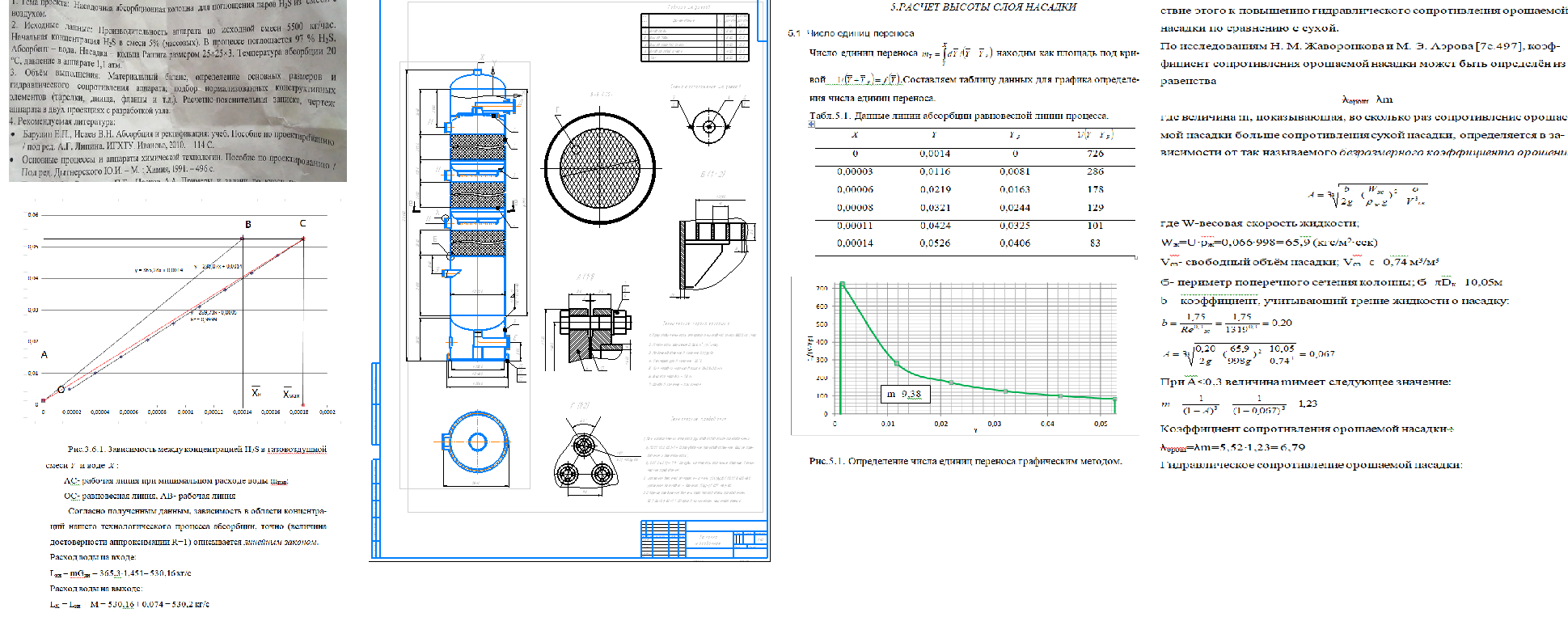Click the table value 101
The width and height of the screenshot is (1568, 617).
click(1095, 226)
